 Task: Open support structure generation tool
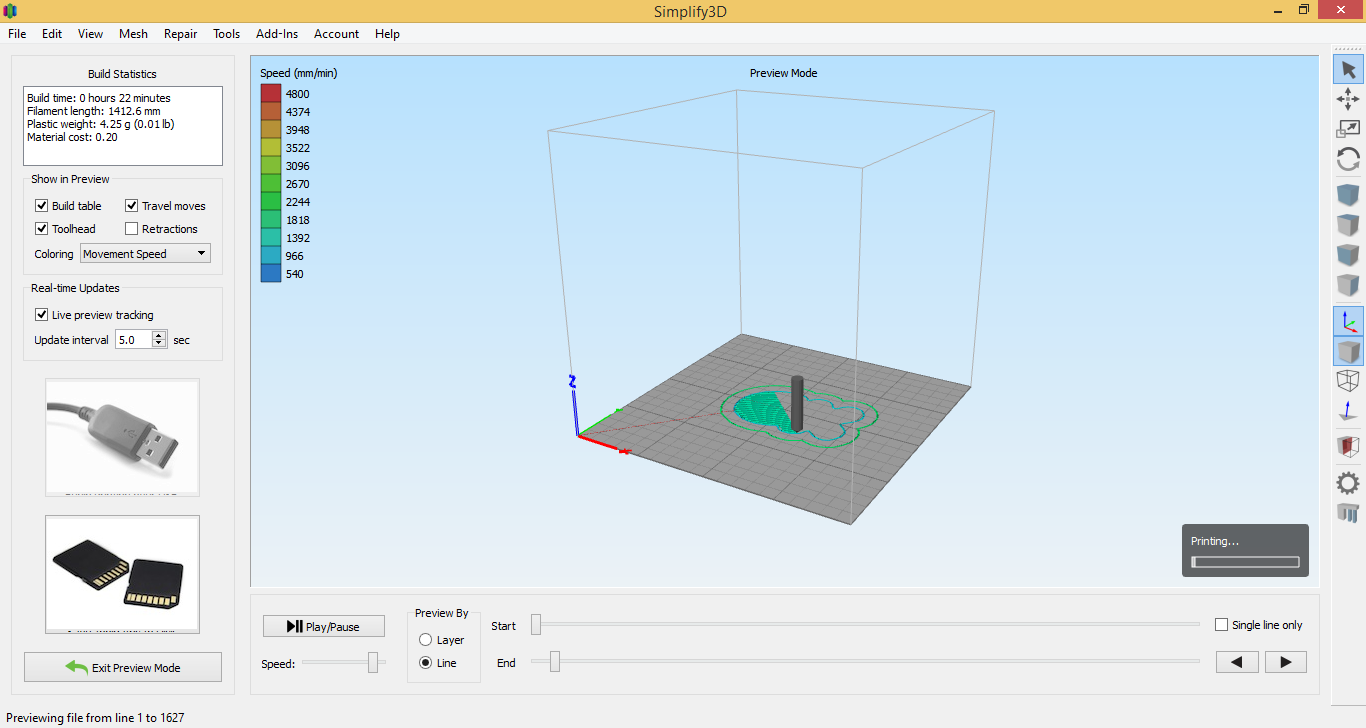[1348, 513]
